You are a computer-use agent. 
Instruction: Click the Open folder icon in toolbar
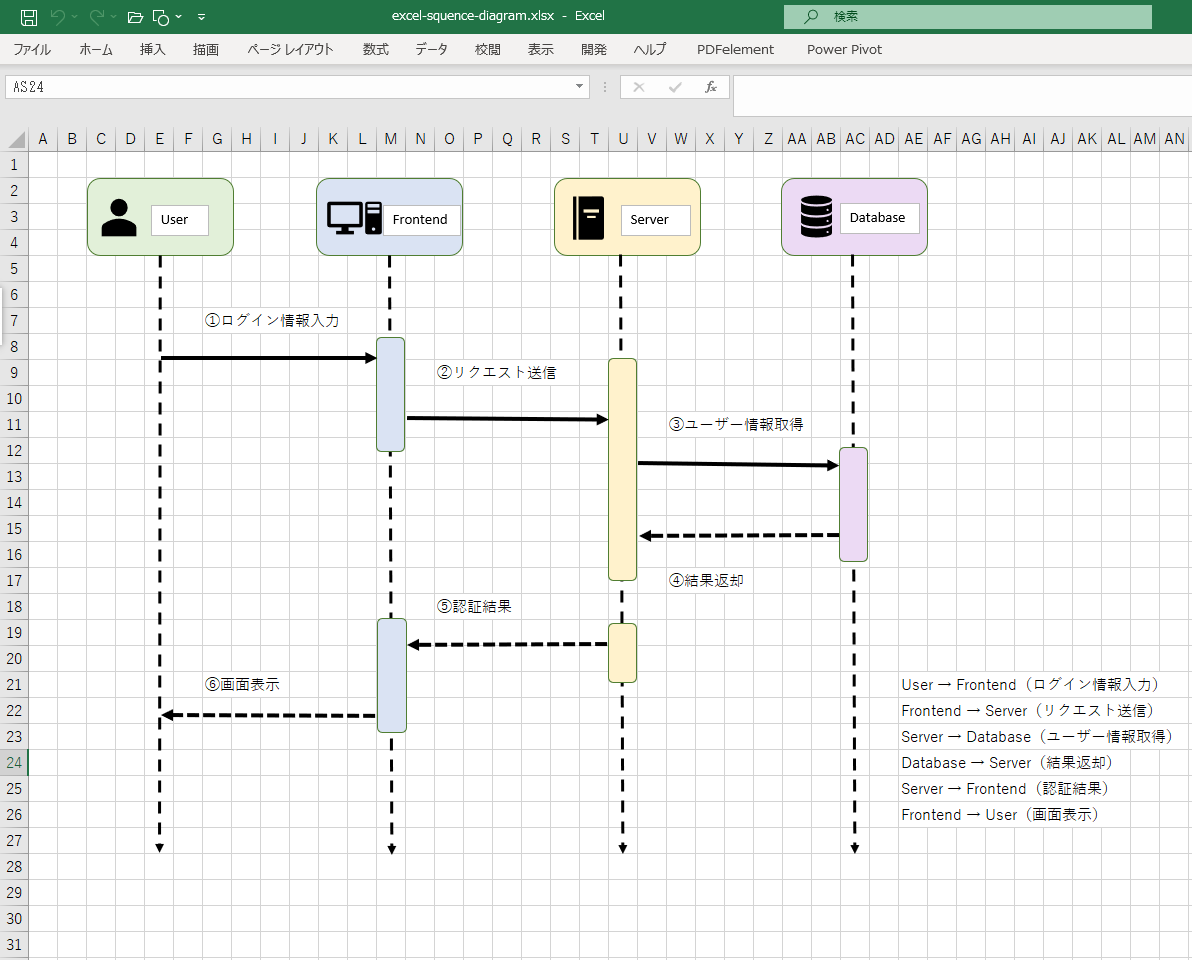pyautogui.click(x=136, y=17)
